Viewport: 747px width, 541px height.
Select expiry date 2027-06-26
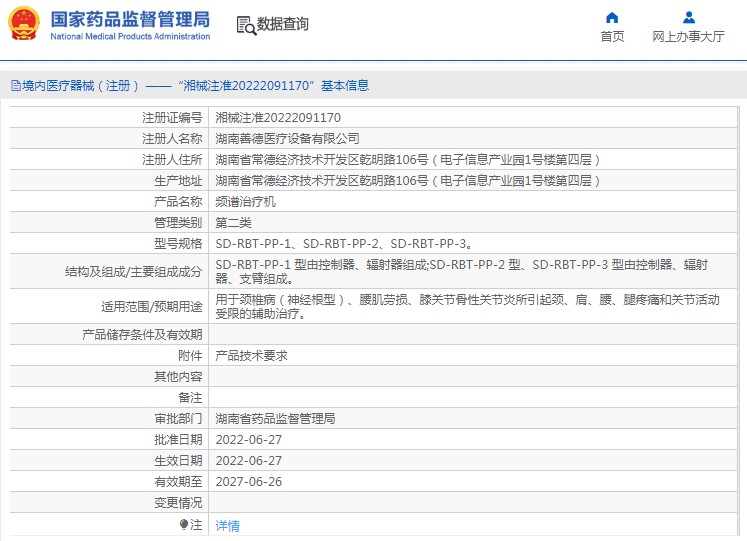(249, 481)
